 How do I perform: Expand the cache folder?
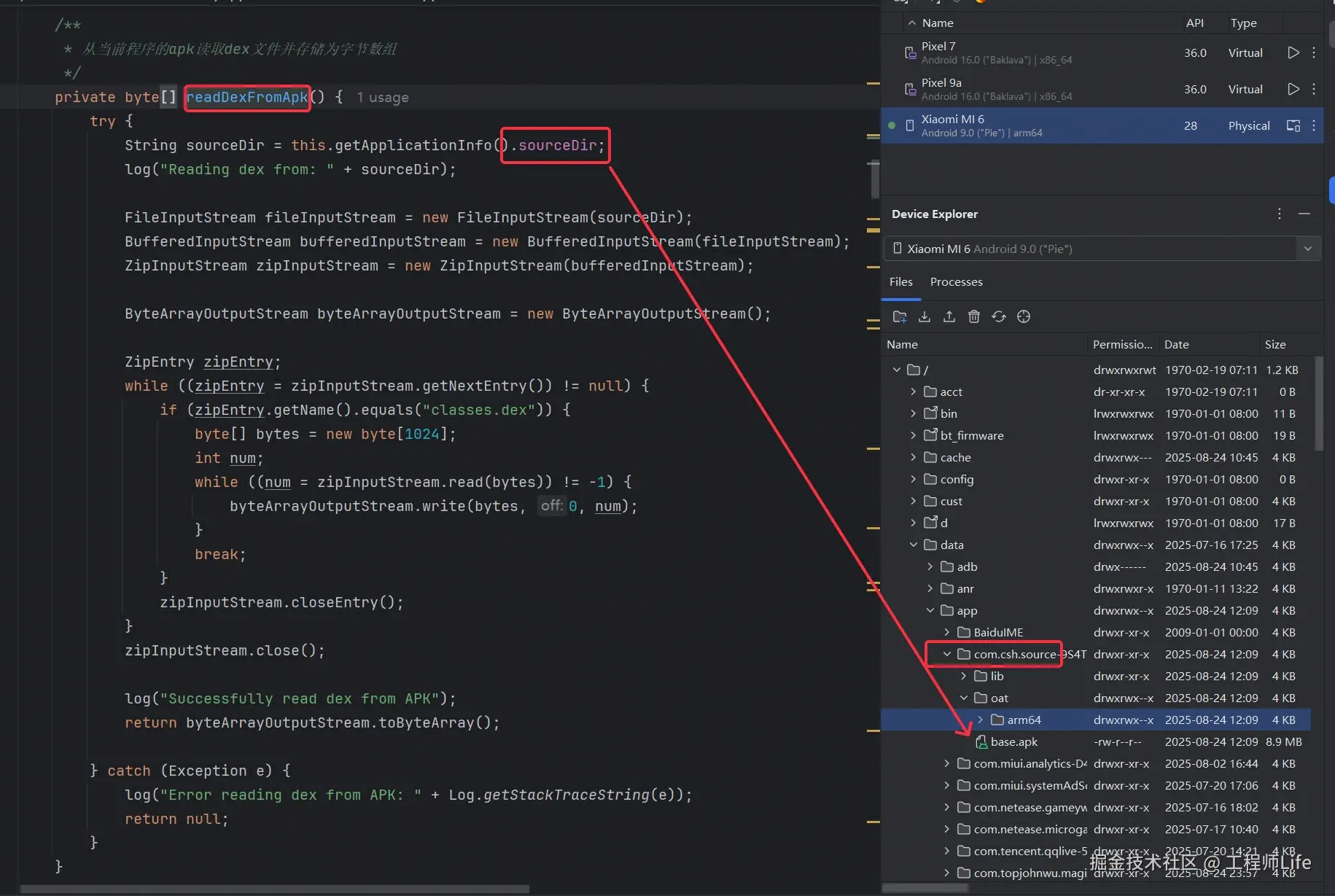coord(914,457)
